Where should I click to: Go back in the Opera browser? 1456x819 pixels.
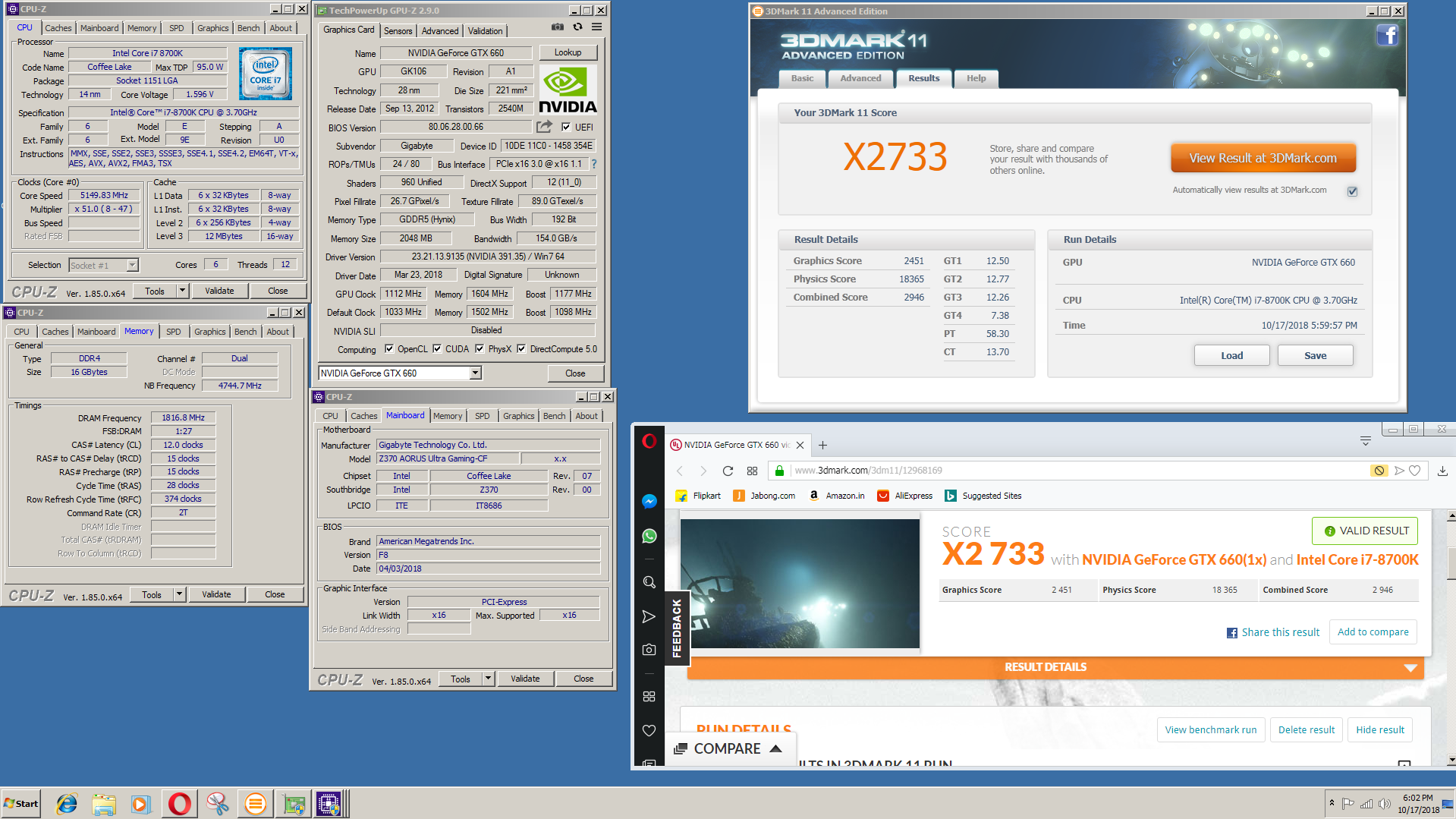tap(680, 471)
